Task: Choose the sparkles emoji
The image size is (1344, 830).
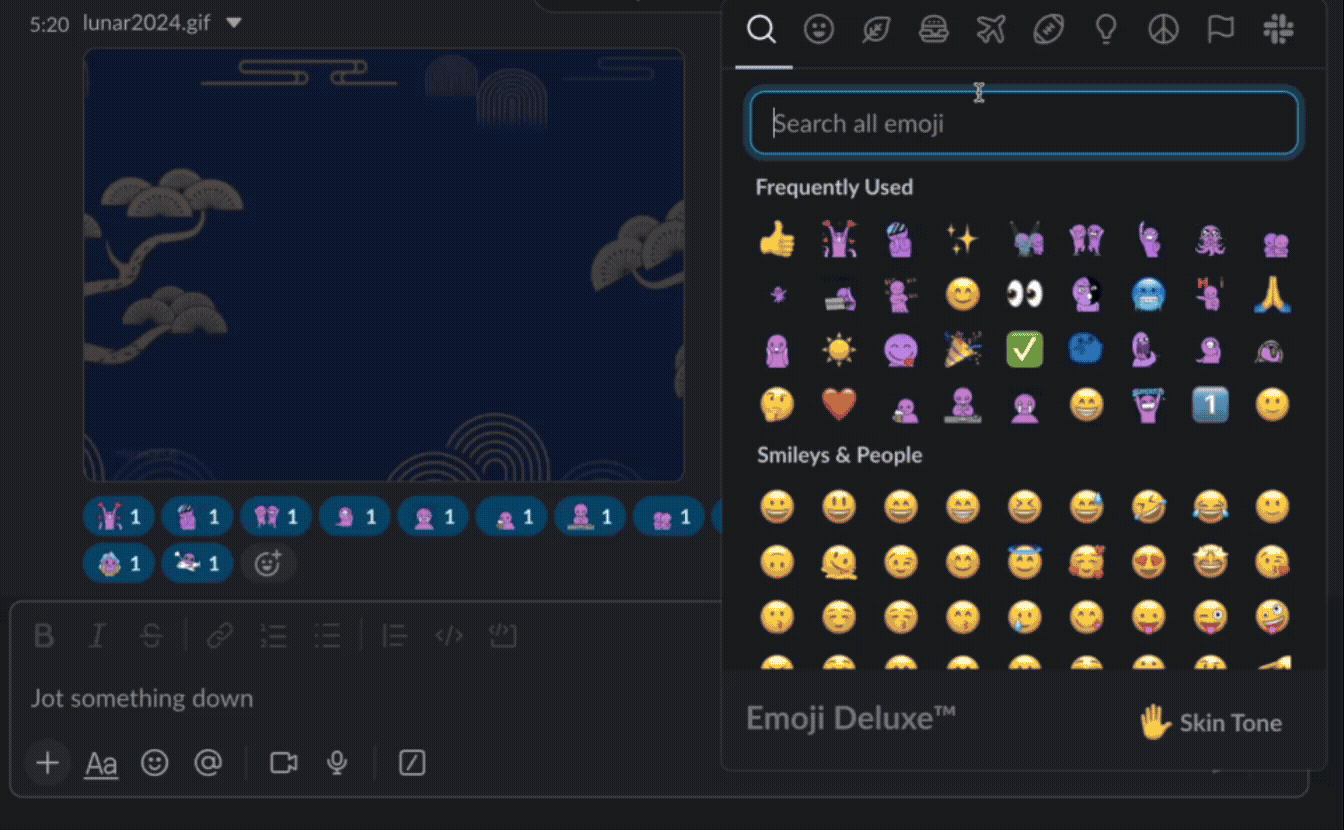Action: [x=962, y=239]
